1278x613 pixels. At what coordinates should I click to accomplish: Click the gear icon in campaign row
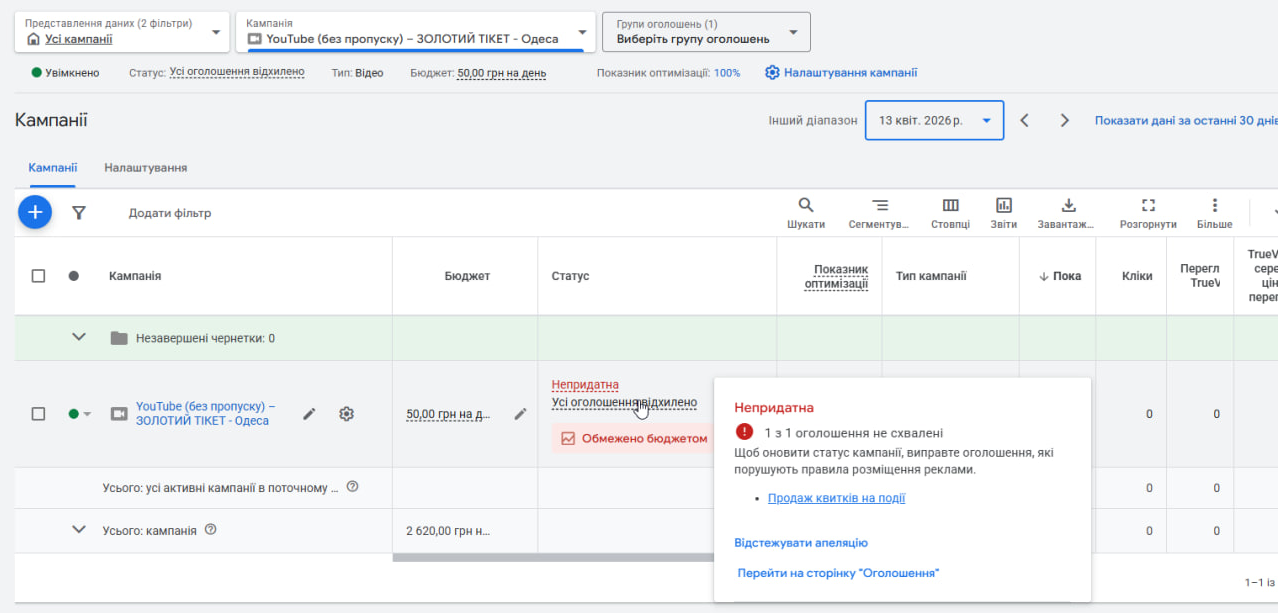[x=347, y=414]
